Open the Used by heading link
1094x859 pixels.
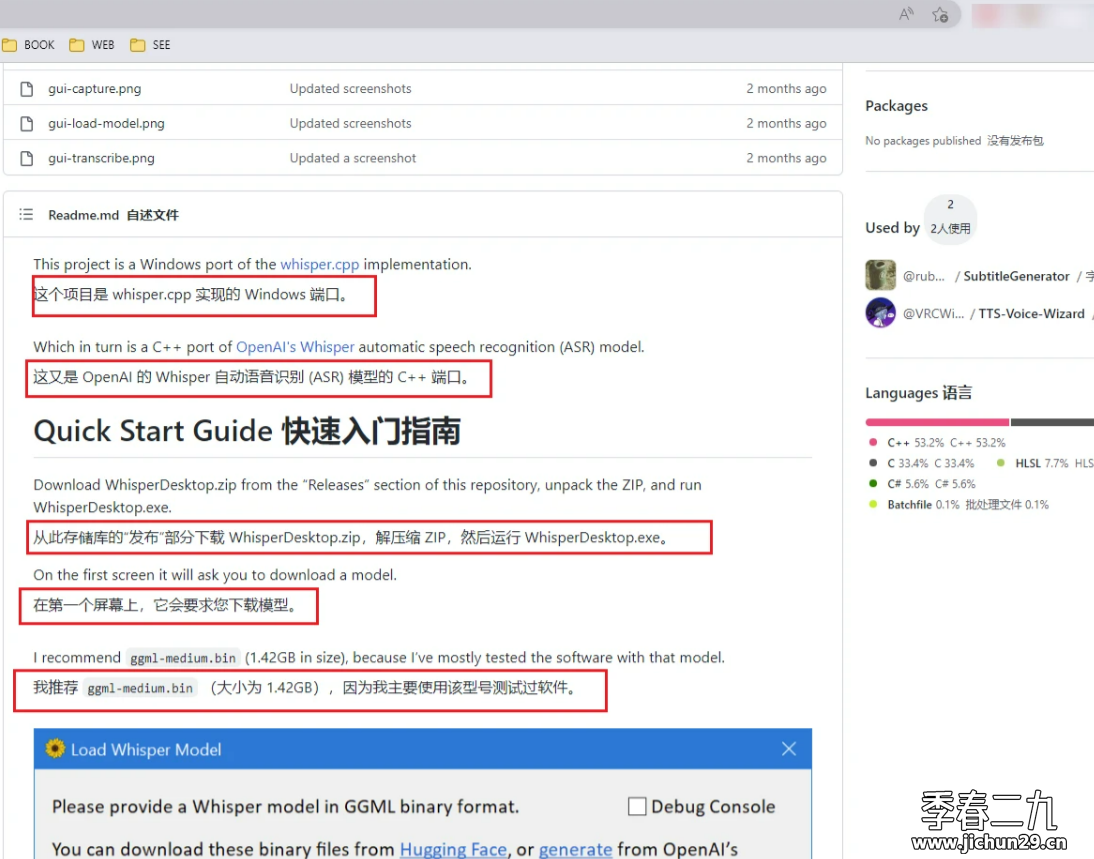click(x=892, y=227)
